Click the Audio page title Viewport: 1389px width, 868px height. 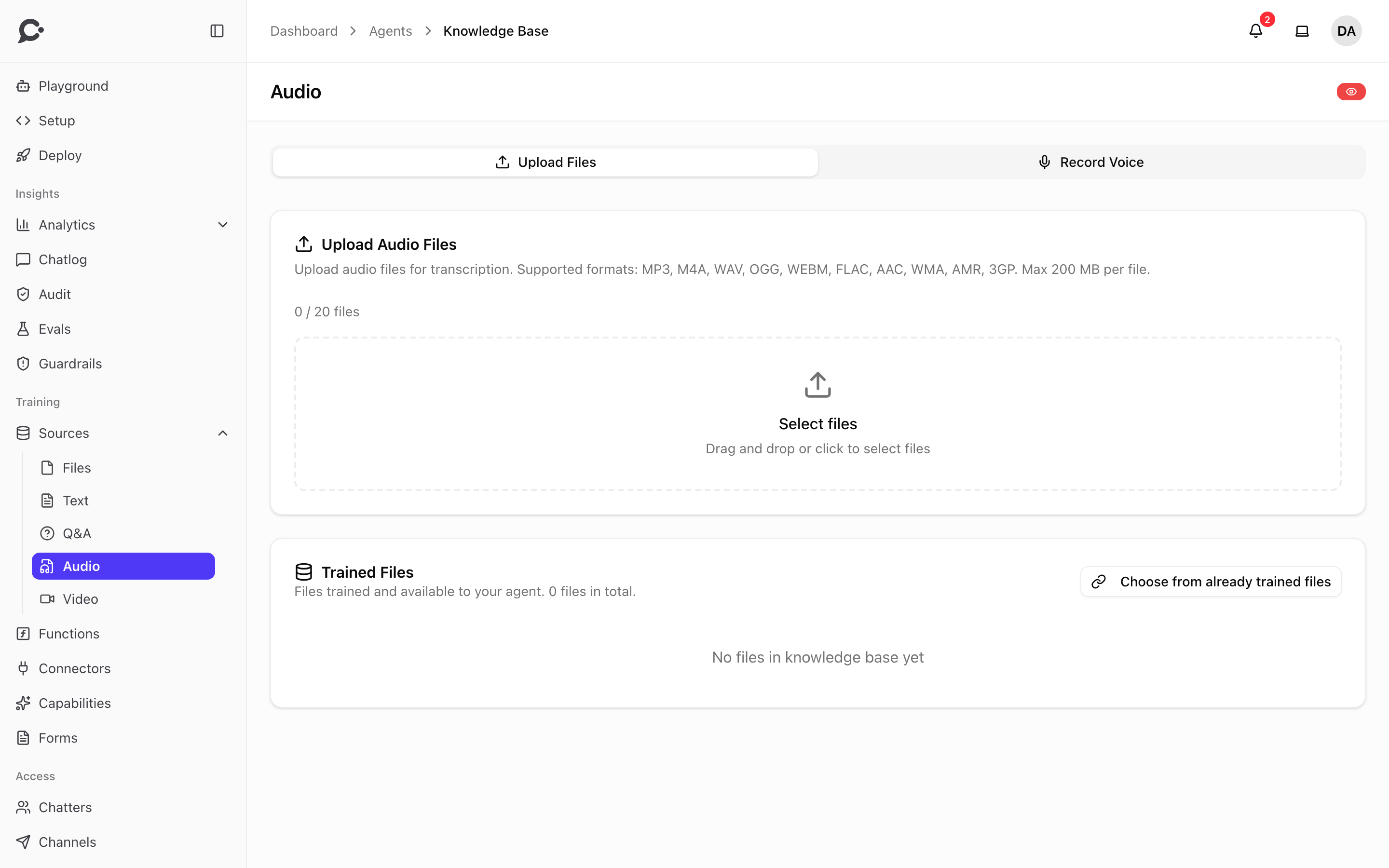click(296, 92)
